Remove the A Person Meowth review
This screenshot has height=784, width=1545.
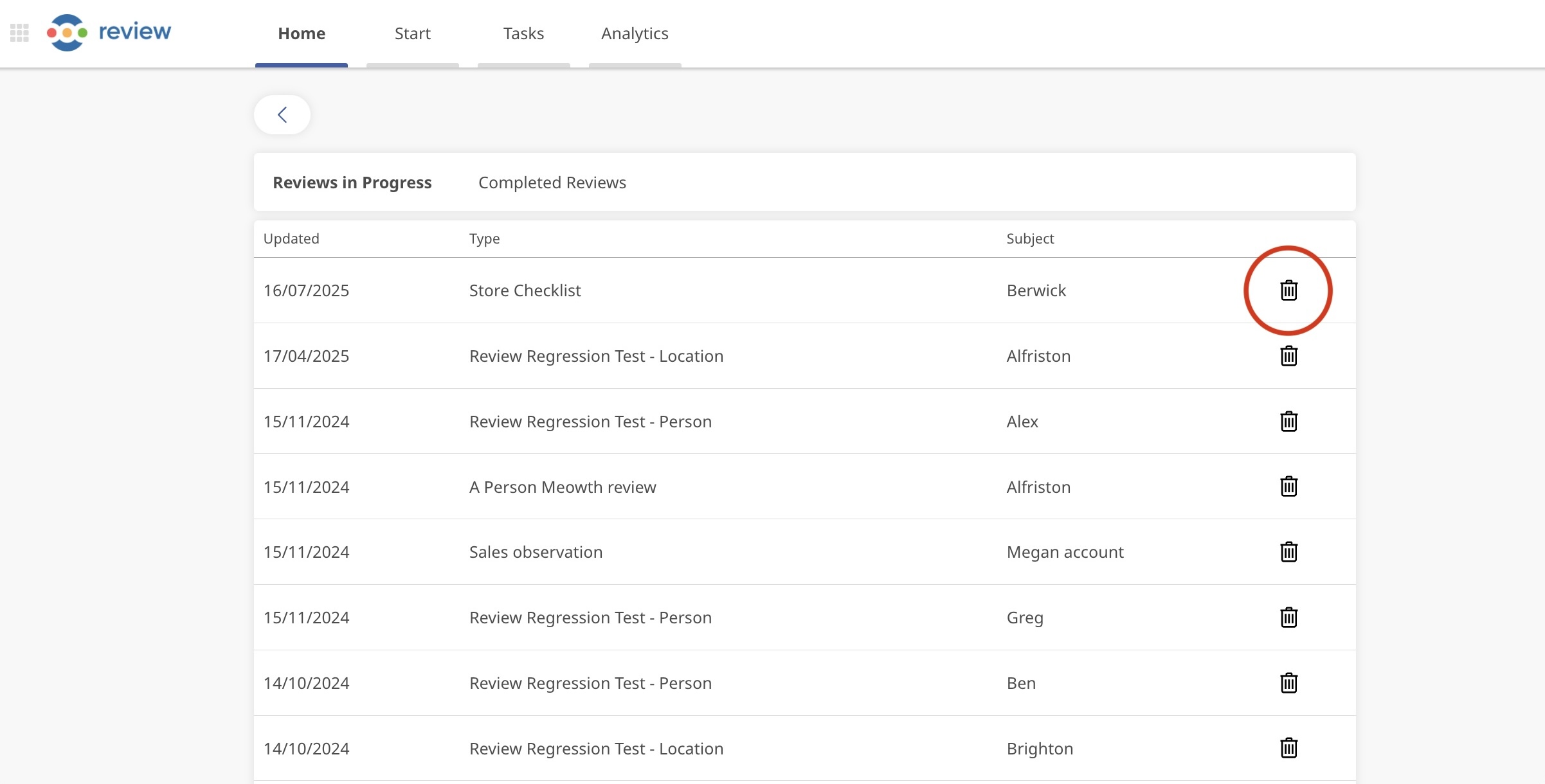click(x=1288, y=486)
